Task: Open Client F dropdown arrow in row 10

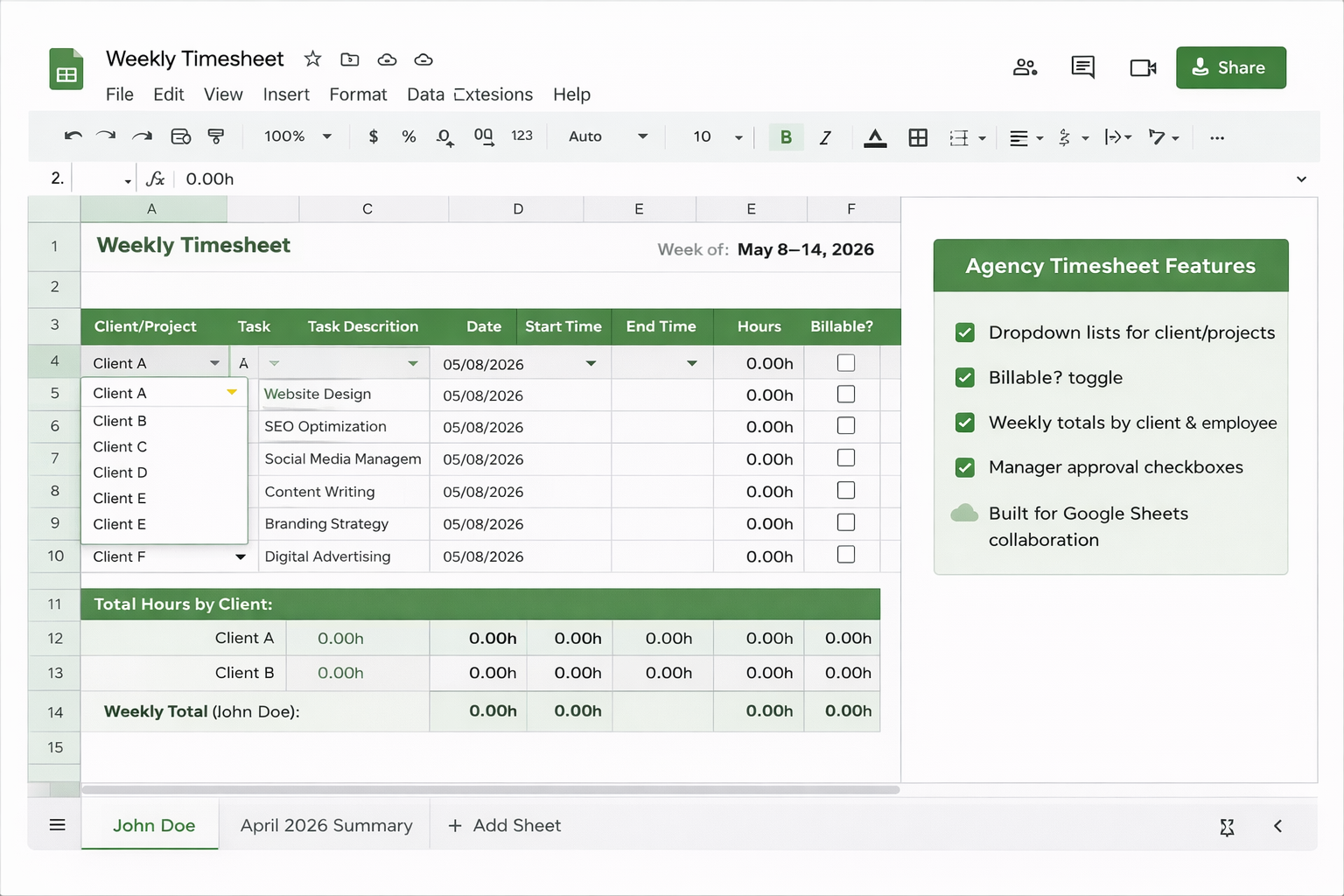Action: 240,556
